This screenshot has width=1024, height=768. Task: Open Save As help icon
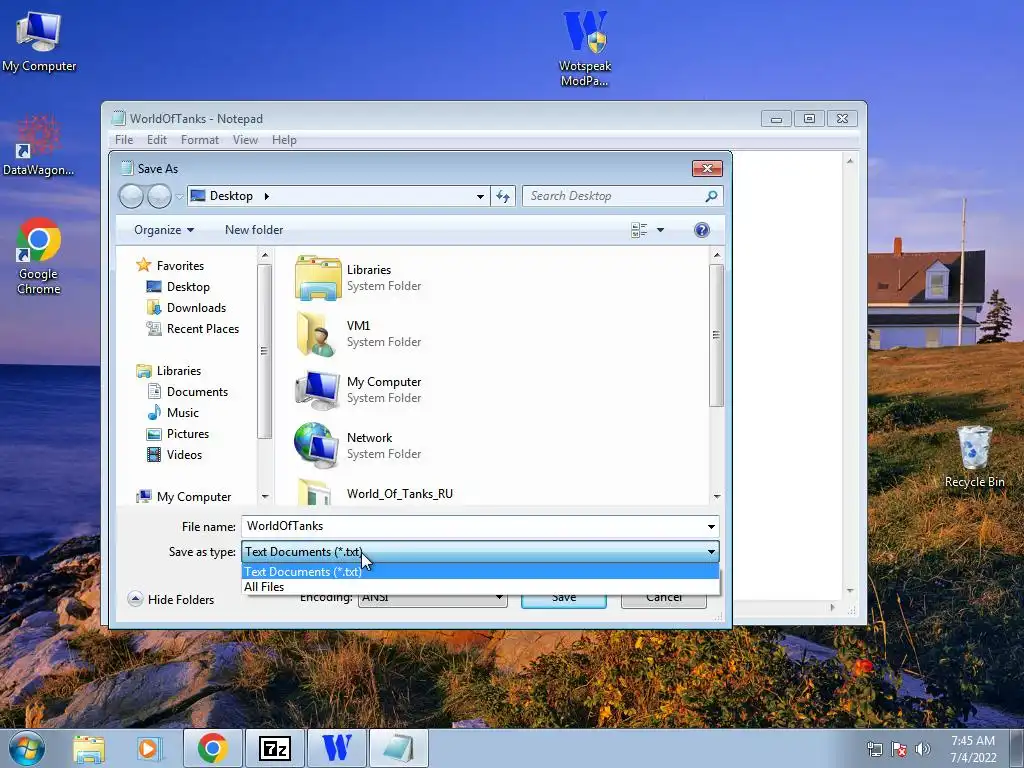coord(701,230)
